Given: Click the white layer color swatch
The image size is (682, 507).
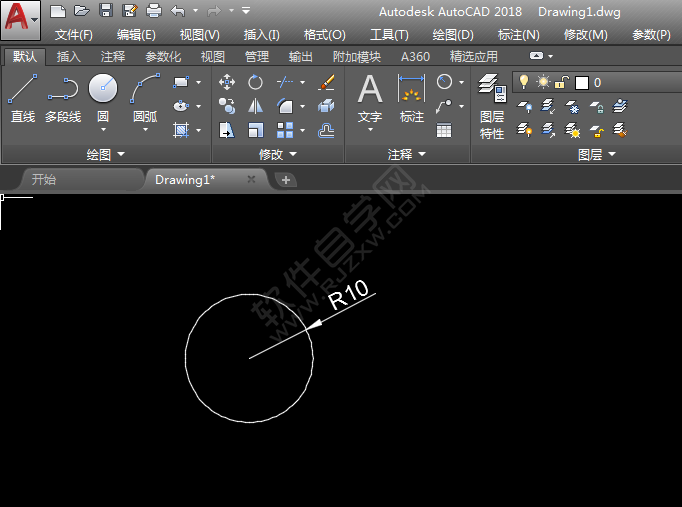Looking at the screenshot, I should point(581,83).
